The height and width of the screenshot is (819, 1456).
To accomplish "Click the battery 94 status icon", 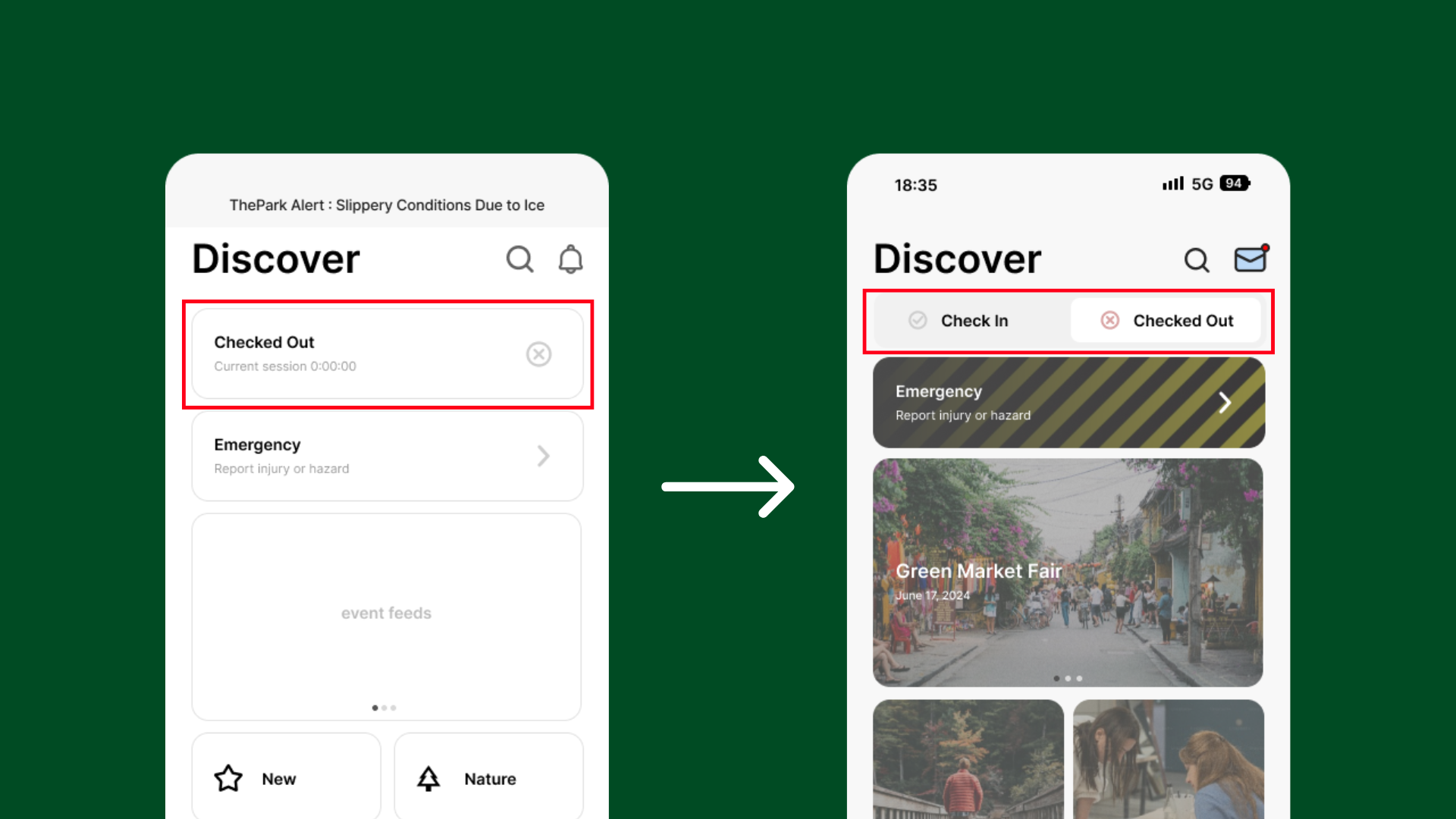I will tap(1235, 184).
